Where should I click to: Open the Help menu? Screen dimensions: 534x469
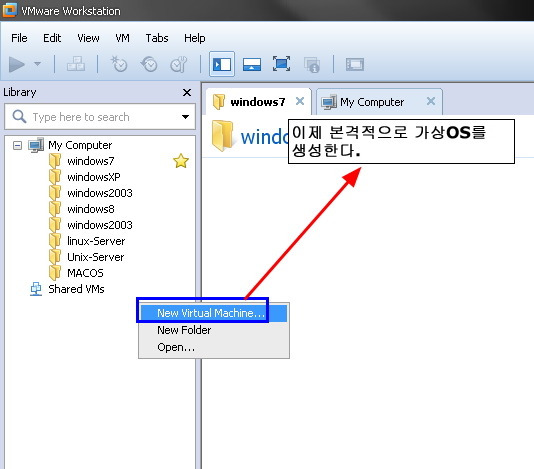point(194,38)
